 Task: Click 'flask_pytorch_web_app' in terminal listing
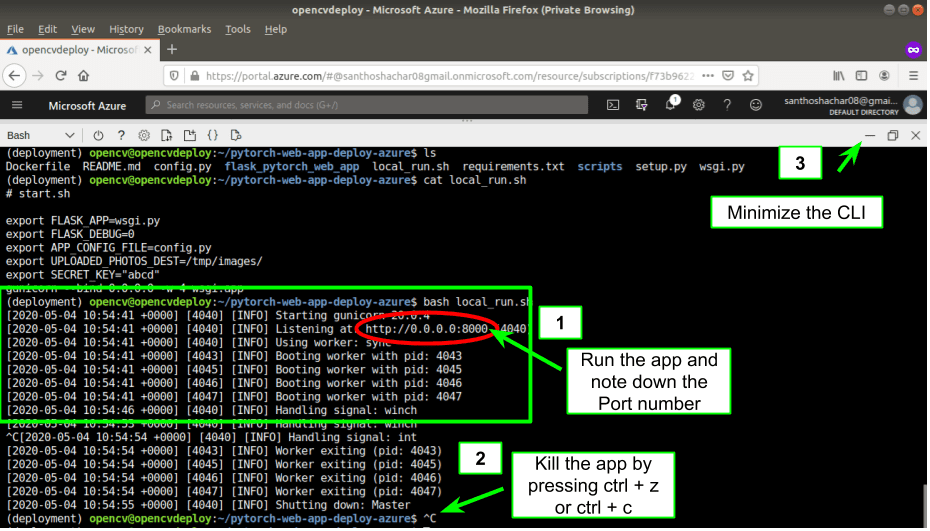tap(291, 167)
